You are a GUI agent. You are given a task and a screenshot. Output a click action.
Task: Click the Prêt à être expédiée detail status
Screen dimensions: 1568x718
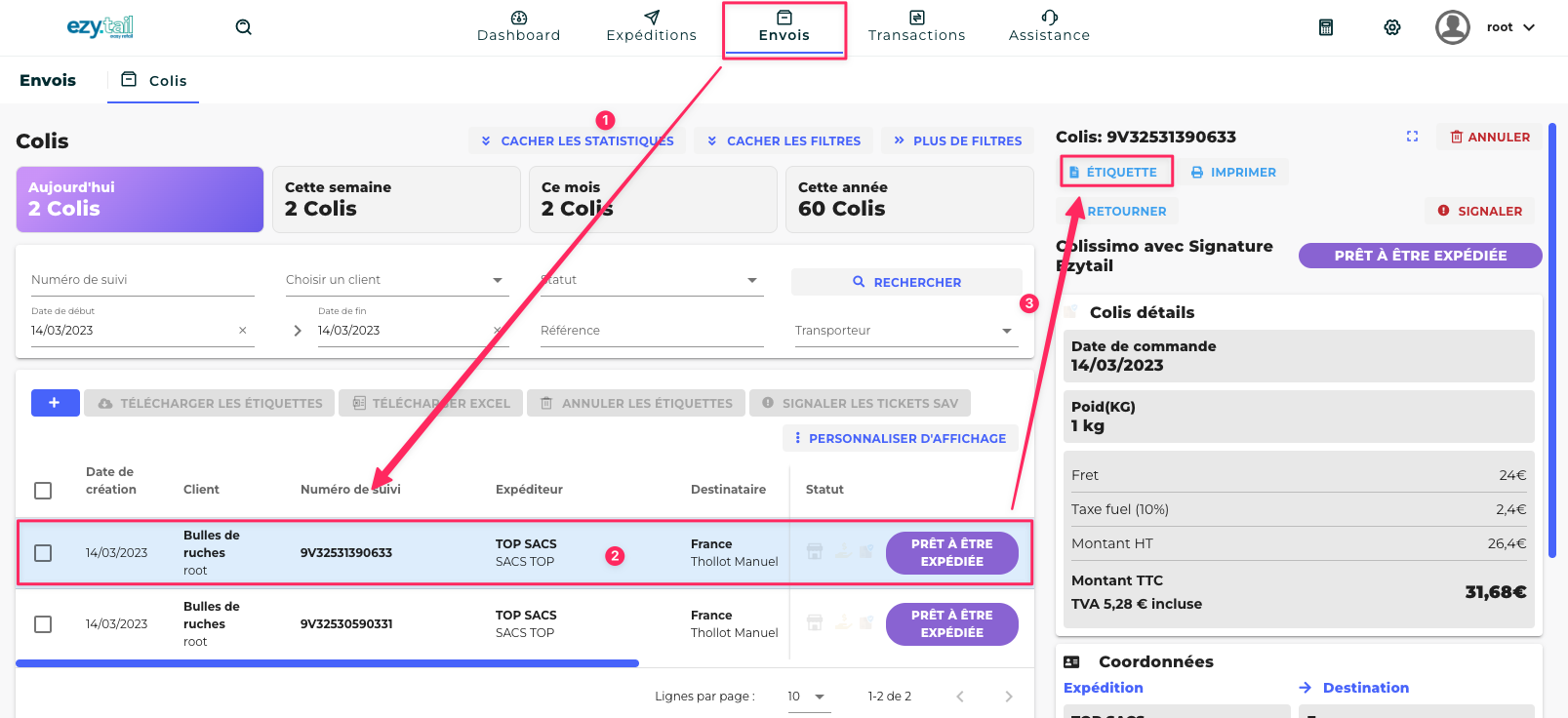[x=1421, y=256]
